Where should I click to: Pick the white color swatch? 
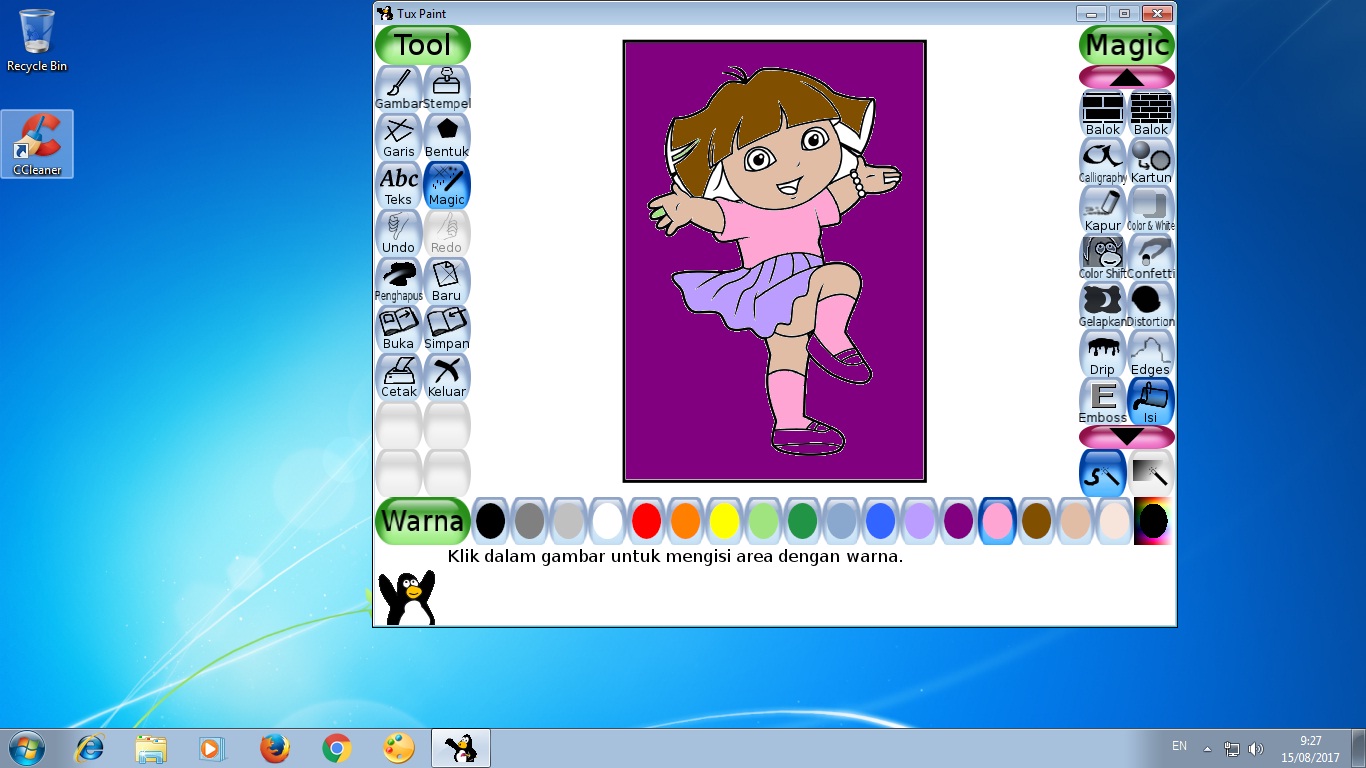point(607,521)
